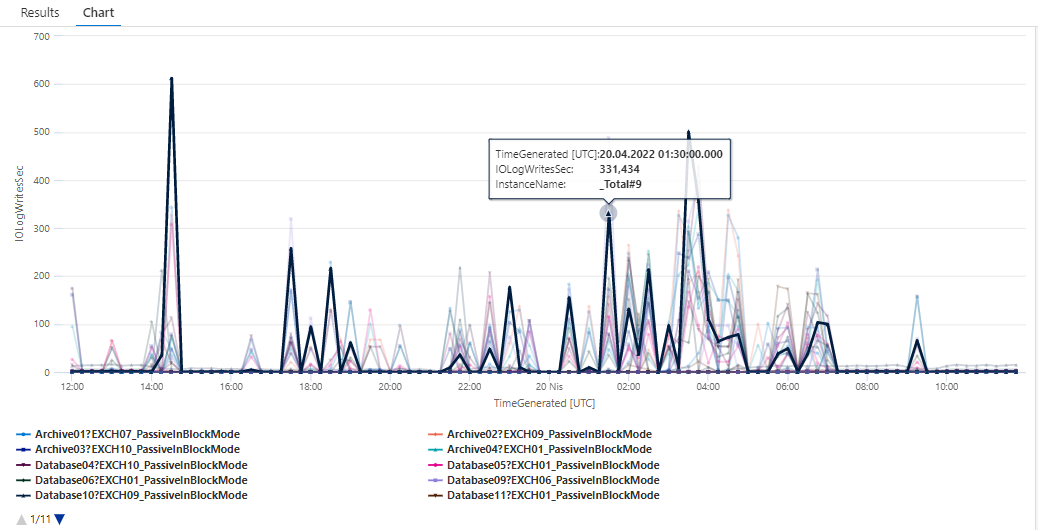Screen dimensions: 1038x530
Task: Click the '600' y-axis tick label
Action: coord(42,84)
